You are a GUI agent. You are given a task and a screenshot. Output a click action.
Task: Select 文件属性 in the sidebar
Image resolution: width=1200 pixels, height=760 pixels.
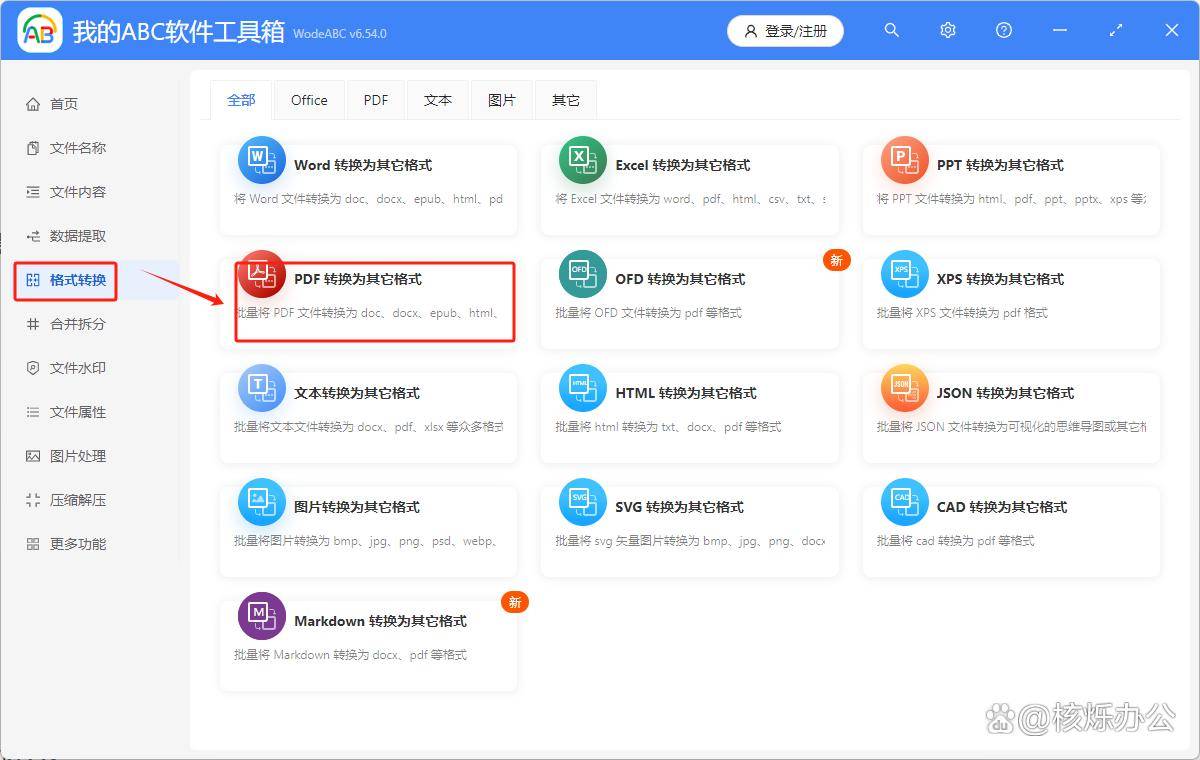click(78, 412)
